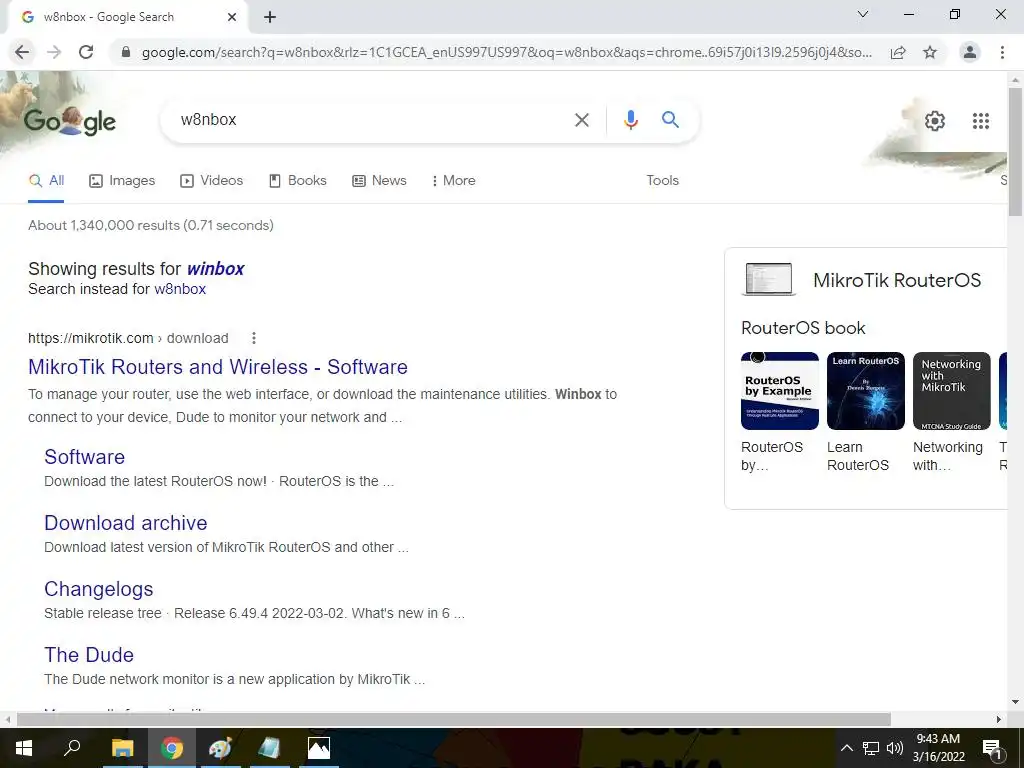Open the search Tools options
The width and height of the screenshot is (1024, 768).
pos(662,181)
